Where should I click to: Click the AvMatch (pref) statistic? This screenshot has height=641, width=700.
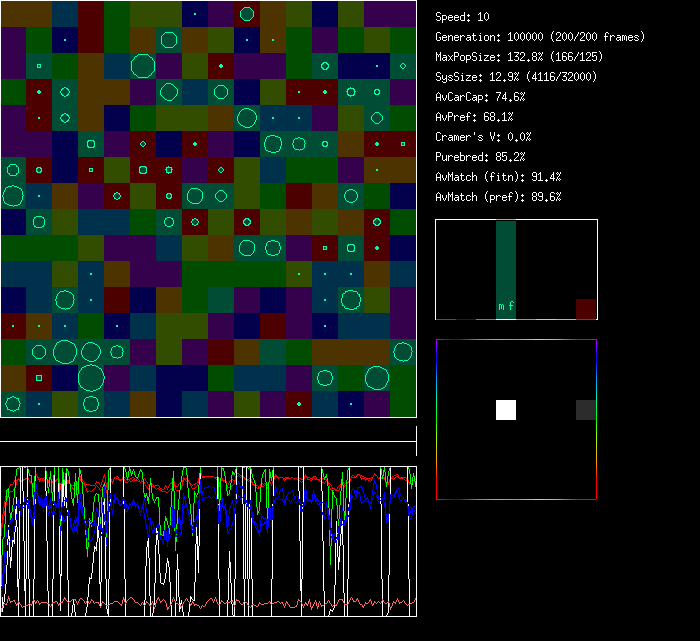(x=499, y=197)
